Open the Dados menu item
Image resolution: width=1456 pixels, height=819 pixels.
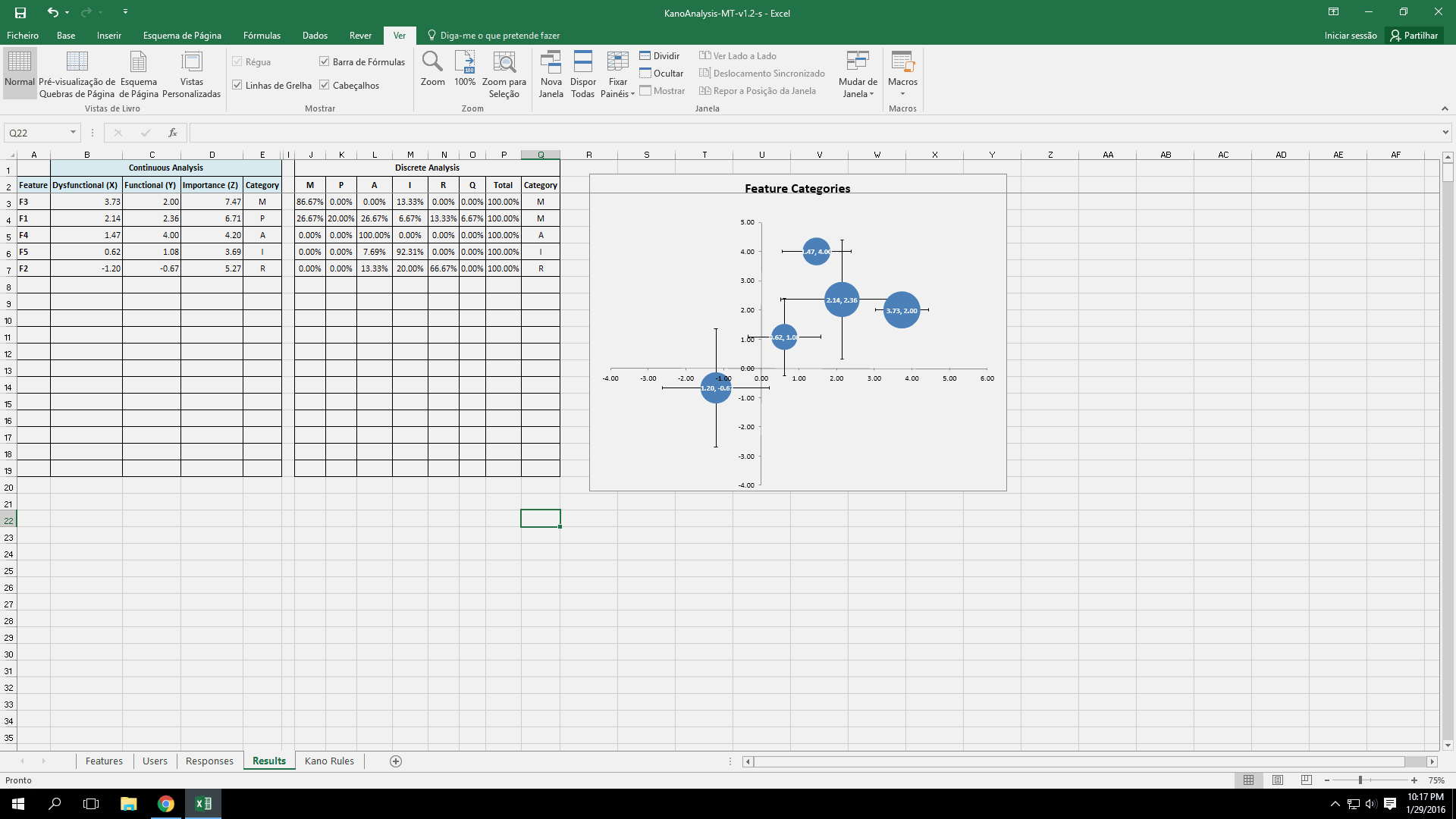coord(314,35)
